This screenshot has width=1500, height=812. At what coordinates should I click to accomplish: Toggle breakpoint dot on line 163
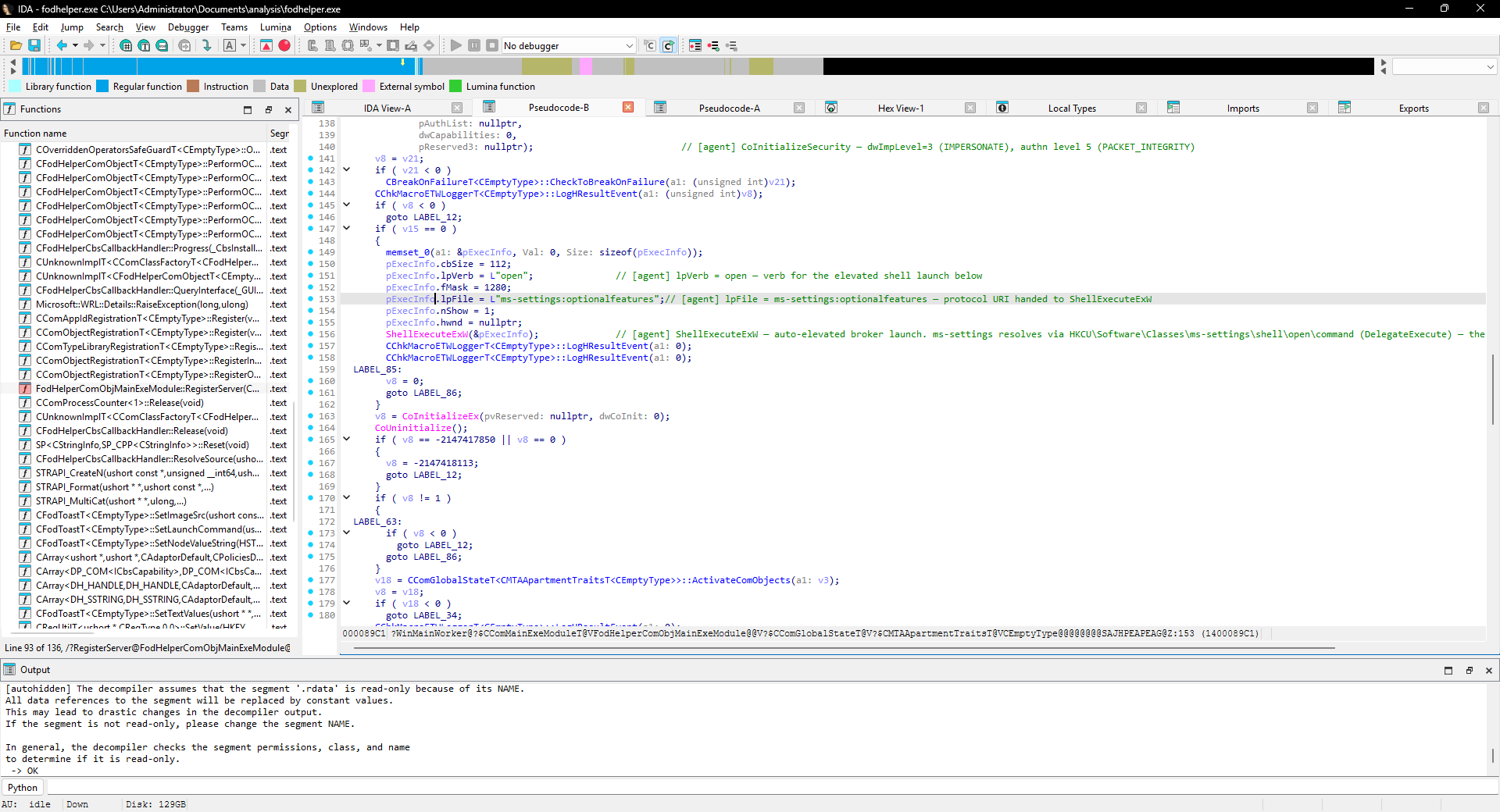tap(310, 416)
